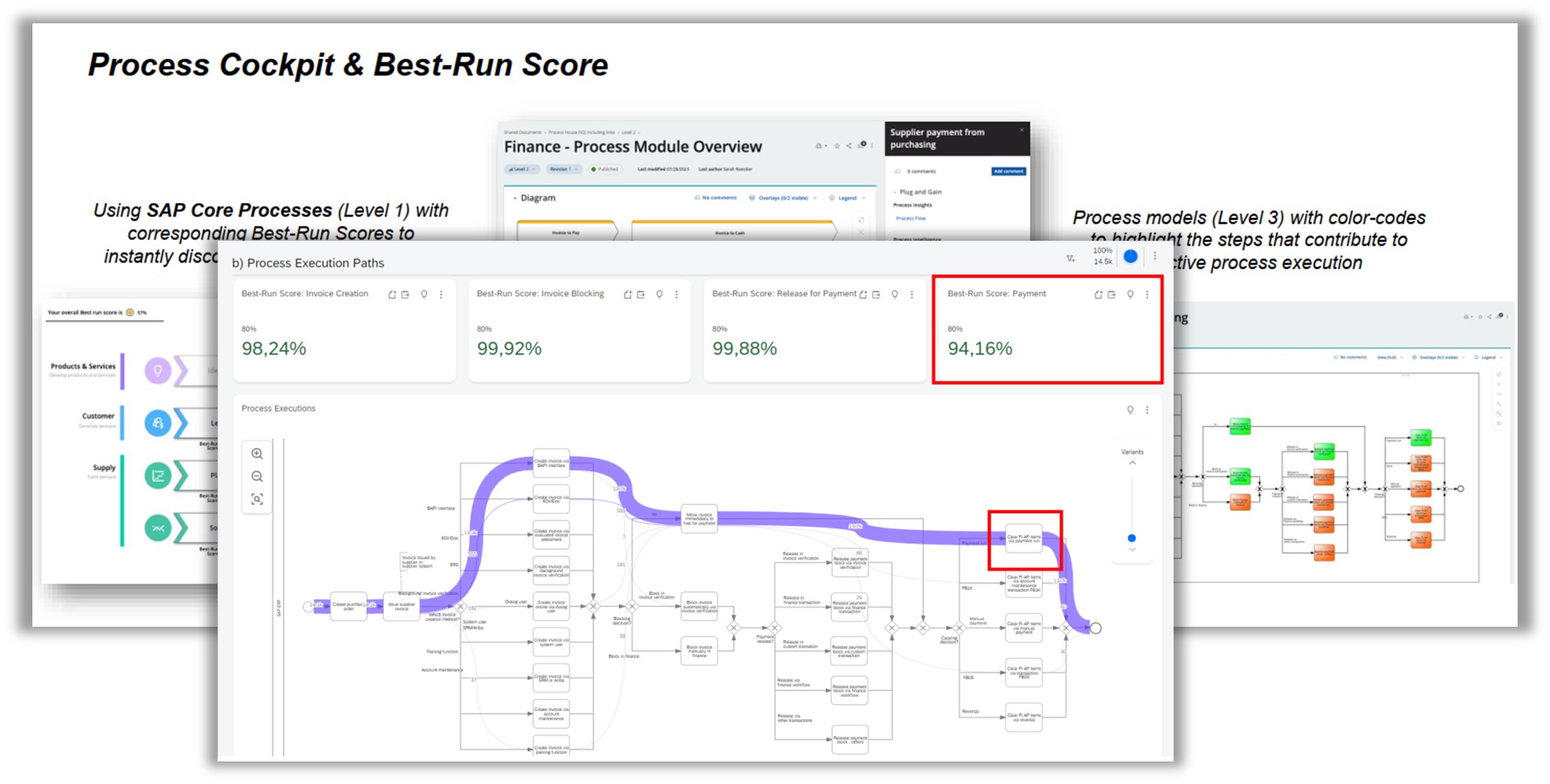
Task: Open lightbulb insights for Process Executions panel
Action: pos(1130,409)
